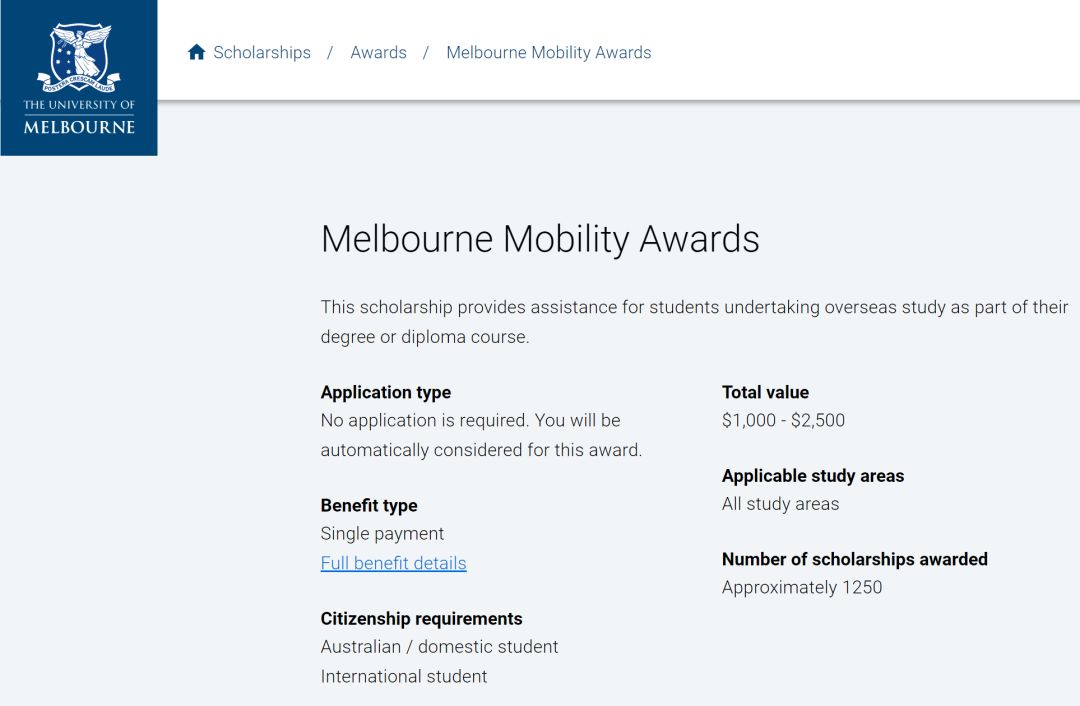Click the $1,000 - $2,500 value text
This screenshot has height=706, width=1080.
[x=783, y=420]
